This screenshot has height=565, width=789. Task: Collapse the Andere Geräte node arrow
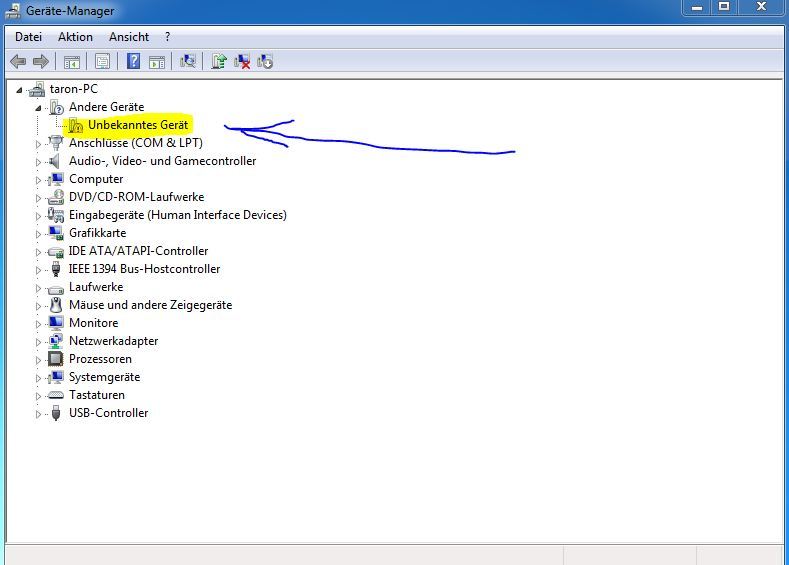click(x=38, y=108)
